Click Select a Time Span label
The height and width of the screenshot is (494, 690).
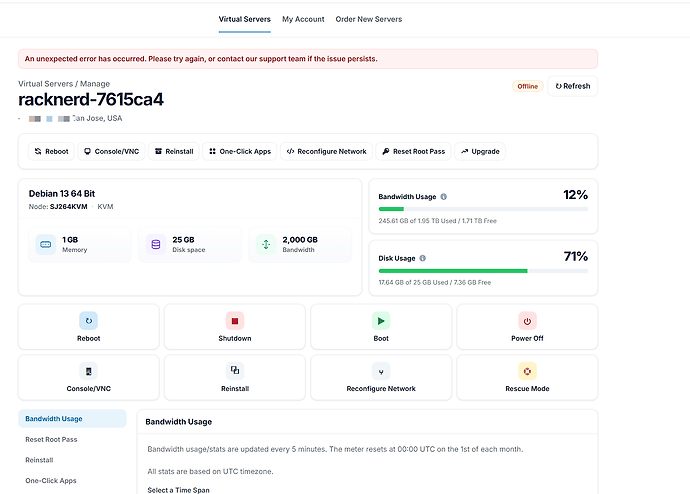178,490
